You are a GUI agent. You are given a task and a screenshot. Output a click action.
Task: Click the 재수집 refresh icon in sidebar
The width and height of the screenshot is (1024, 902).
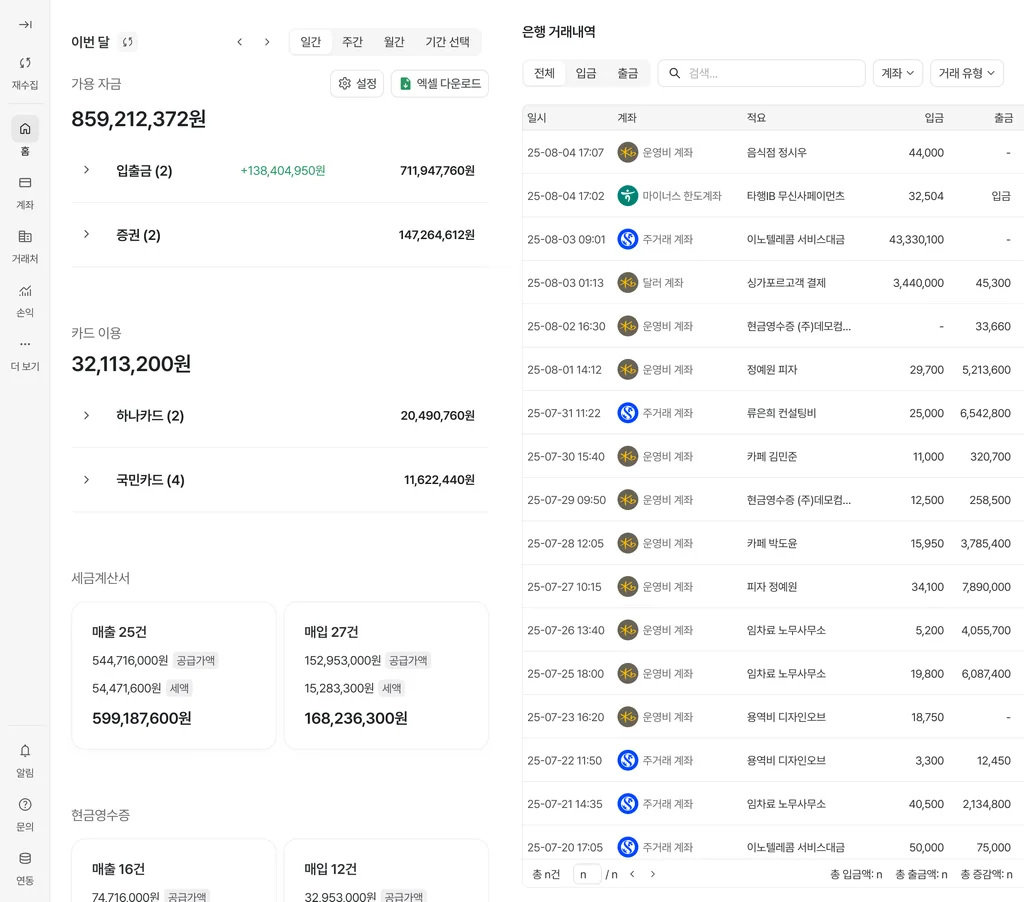point(25,63)
